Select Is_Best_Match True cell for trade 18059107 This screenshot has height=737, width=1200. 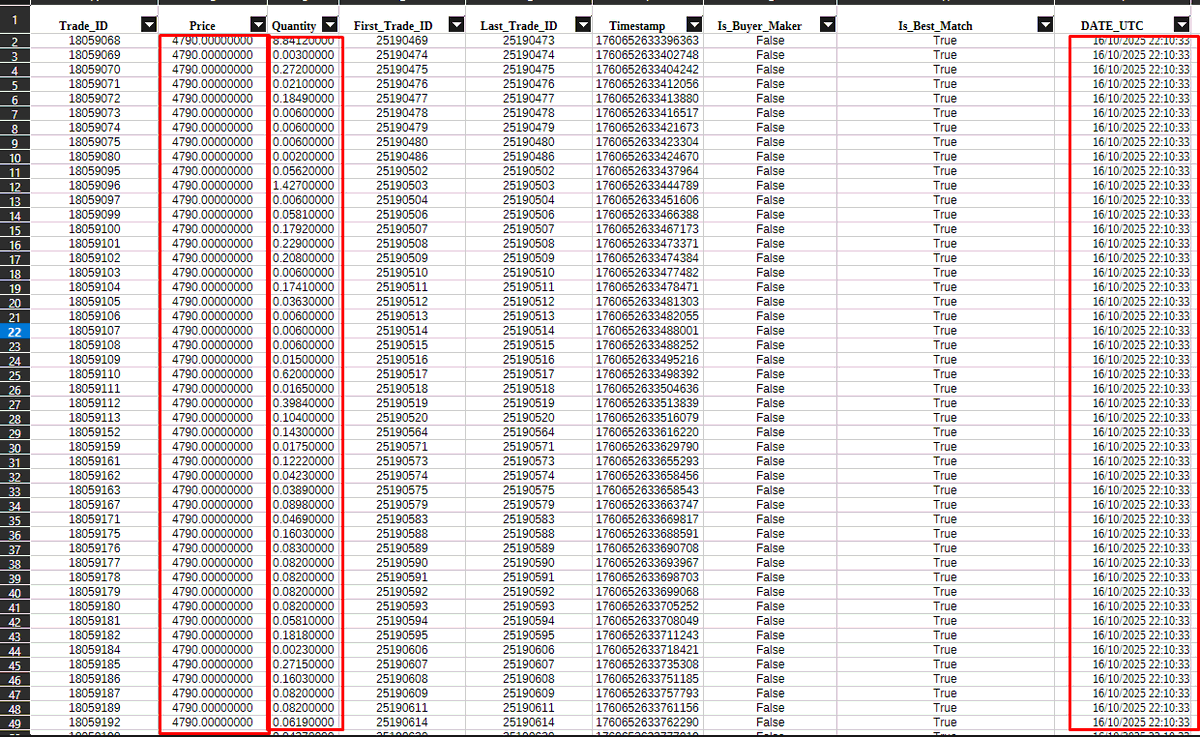(x=944, y=330)
